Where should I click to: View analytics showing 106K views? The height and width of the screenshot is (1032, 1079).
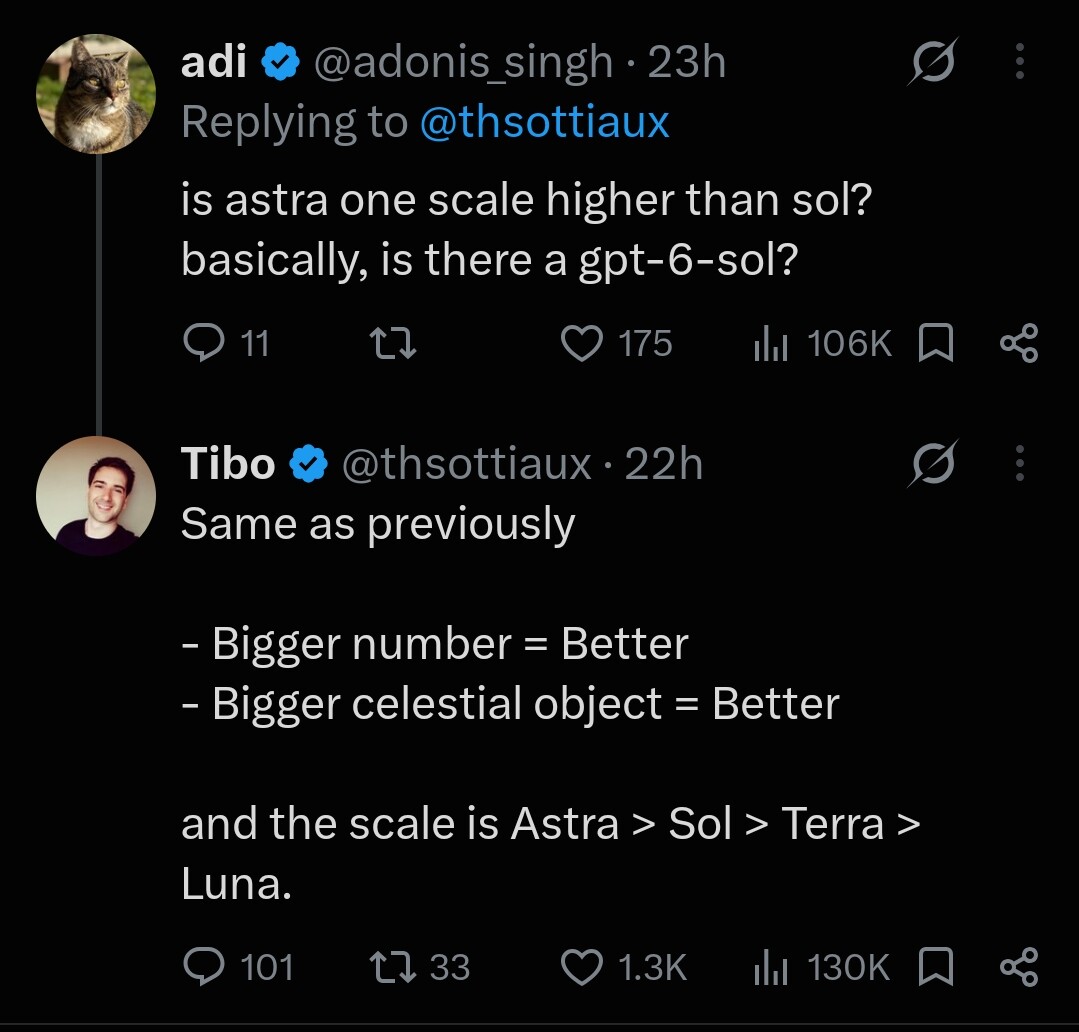click(x=823, y=343)
